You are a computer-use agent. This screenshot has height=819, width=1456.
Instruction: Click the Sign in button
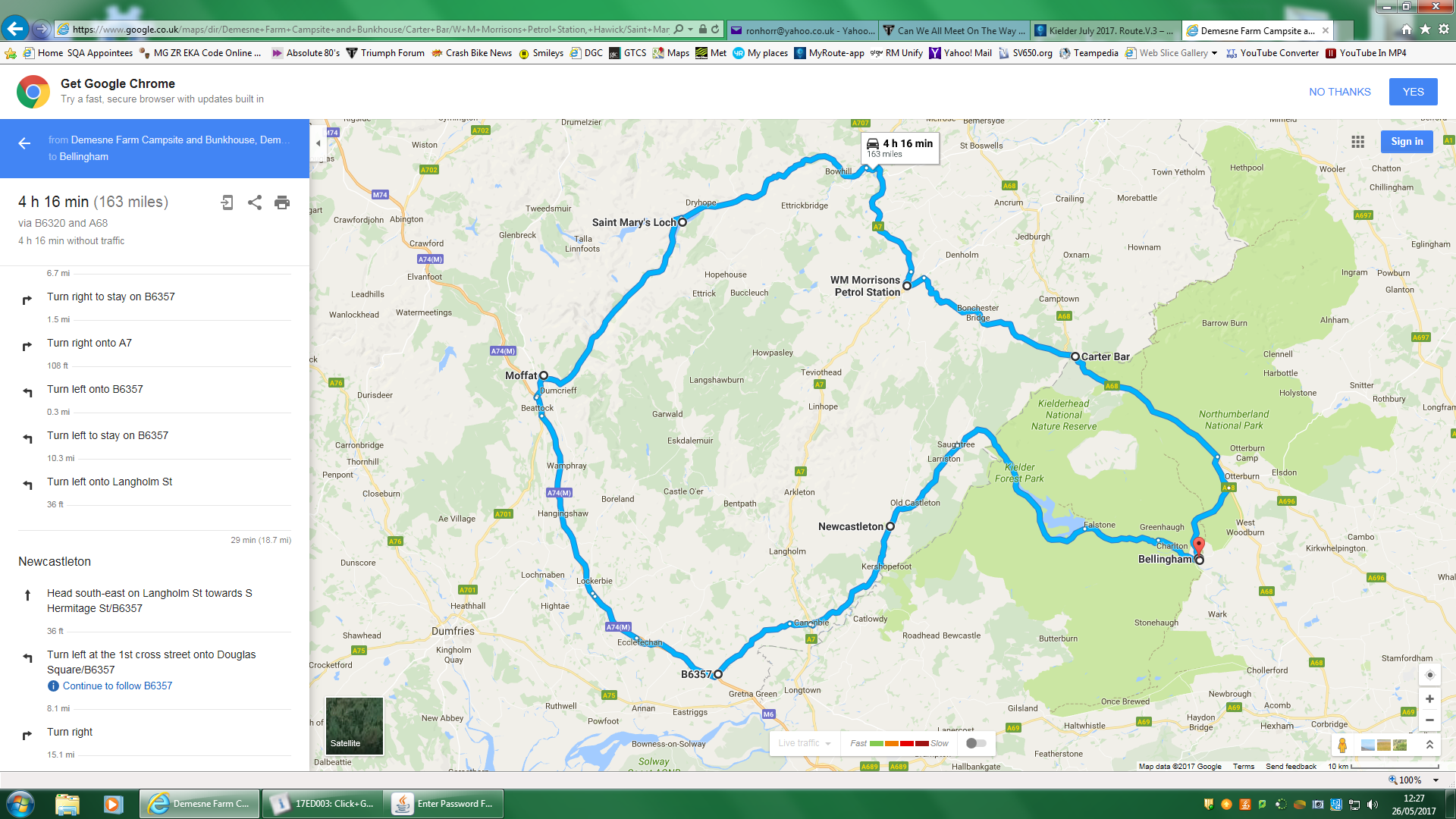(x=1407, y=142)
